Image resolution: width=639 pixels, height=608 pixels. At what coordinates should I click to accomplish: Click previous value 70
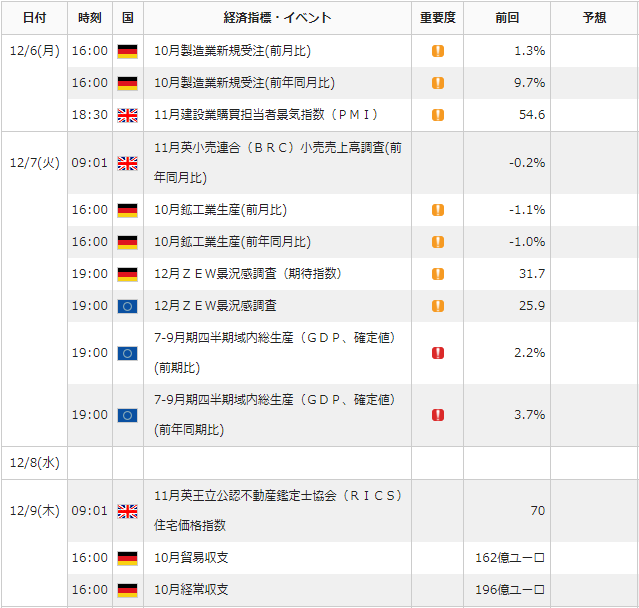click(538, 511)
